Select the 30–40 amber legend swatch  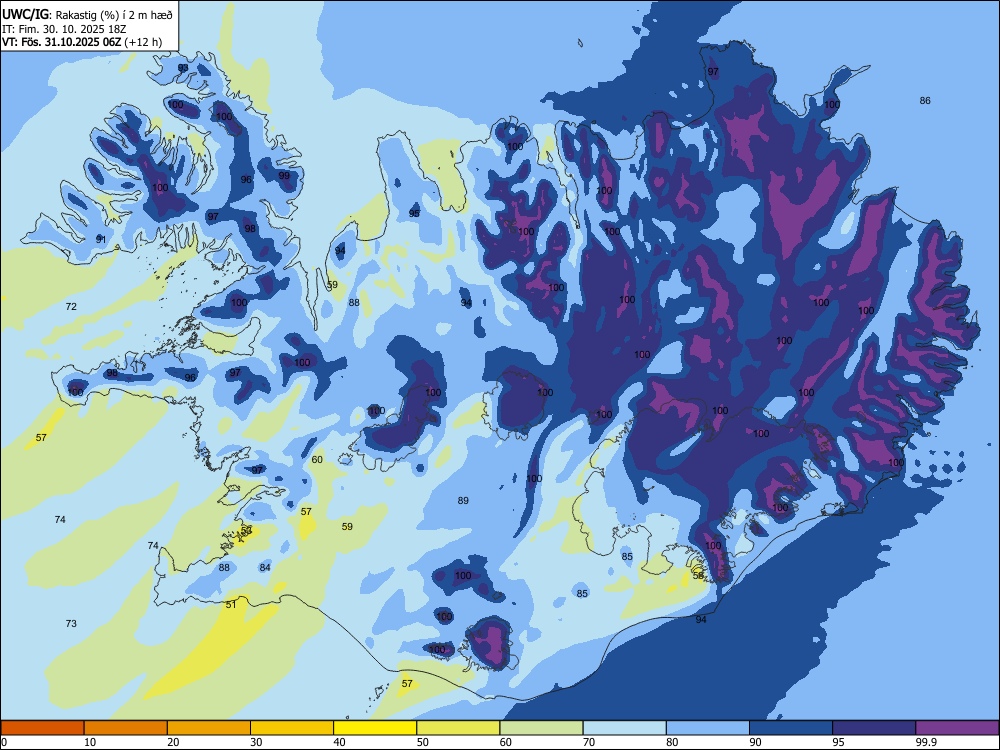(x=292, y=728)
